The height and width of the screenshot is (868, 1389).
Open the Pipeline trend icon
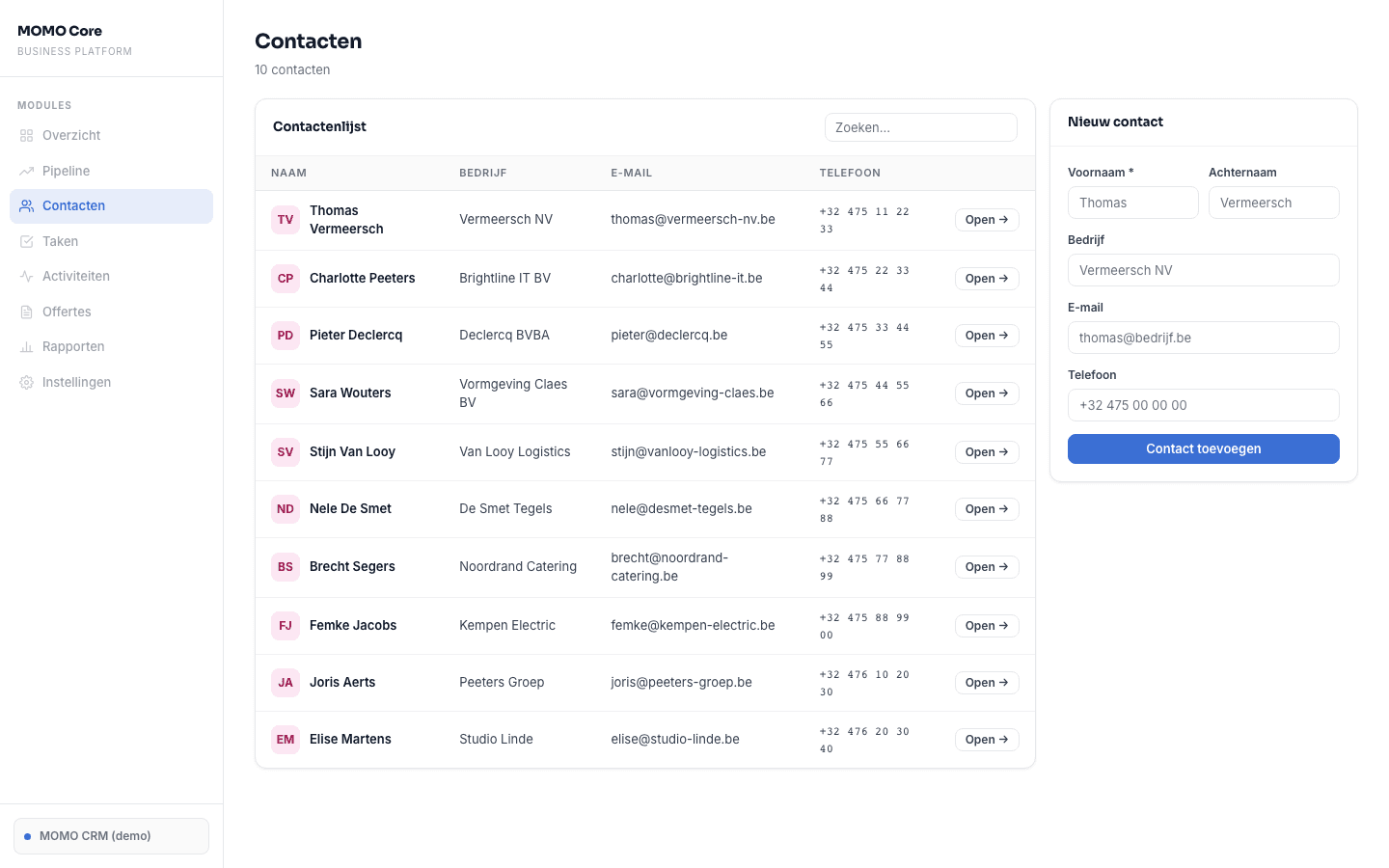[x=26, y=171]
